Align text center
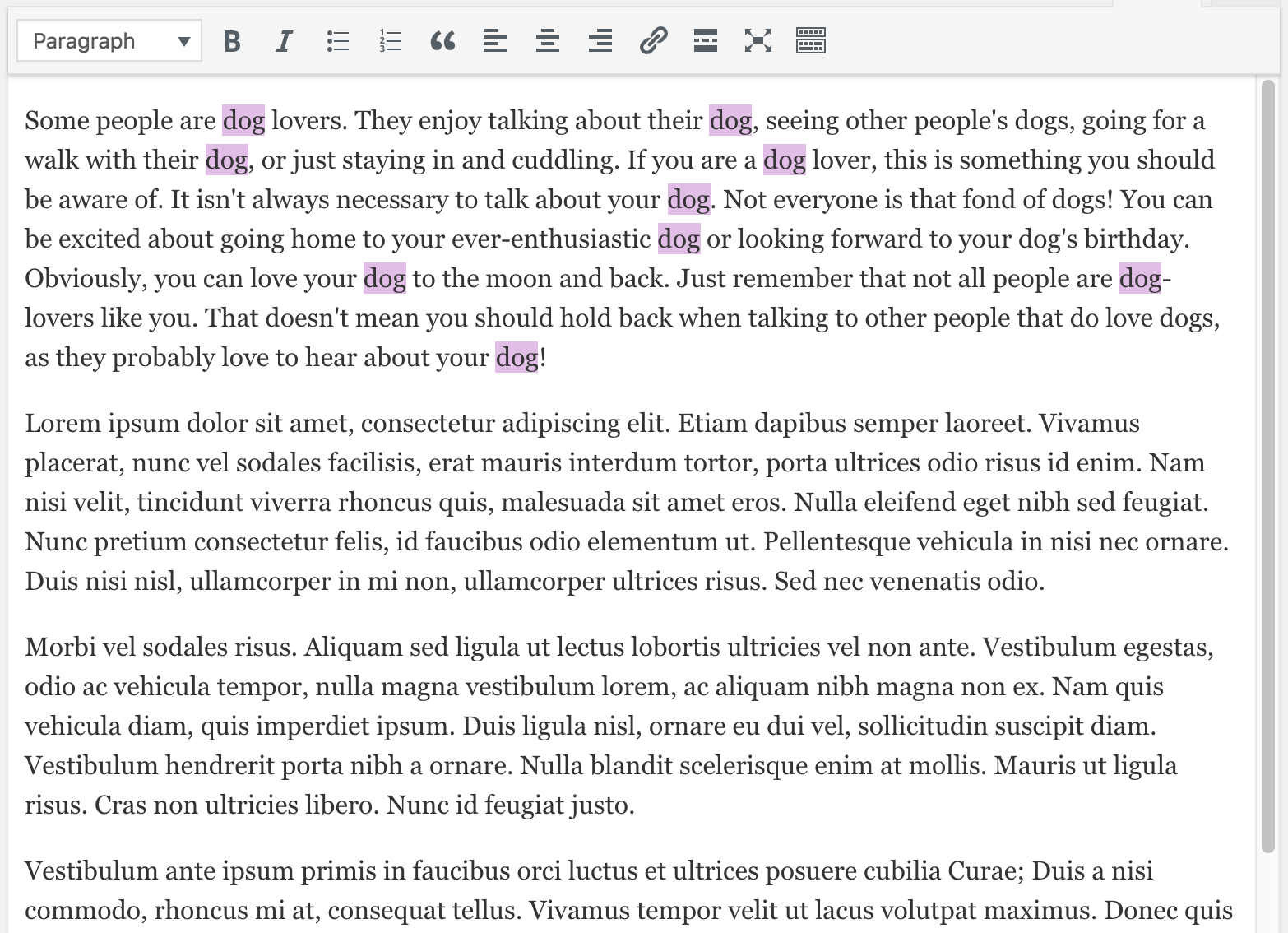The width and height of the screenshot is (1288, 933). pos(548,41)
